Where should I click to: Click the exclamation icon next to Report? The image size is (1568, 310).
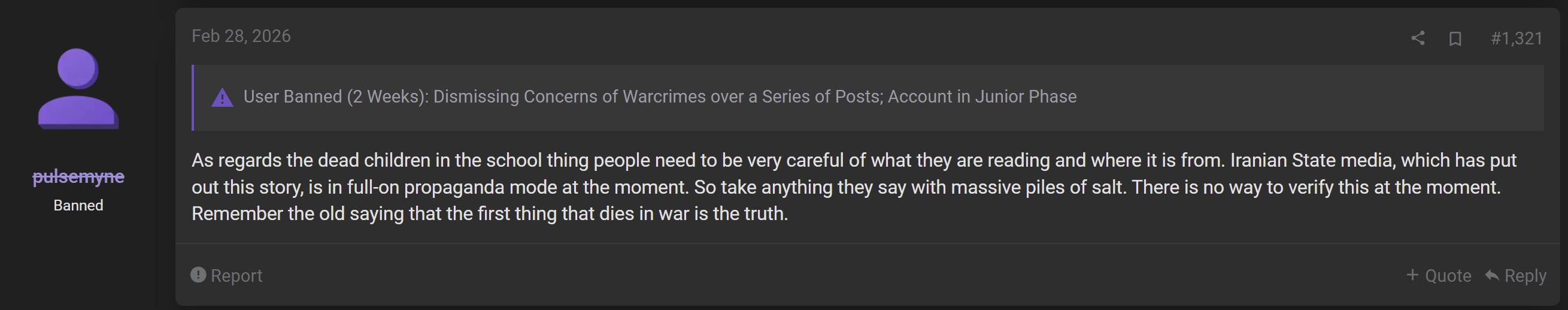tap(198, 275)
